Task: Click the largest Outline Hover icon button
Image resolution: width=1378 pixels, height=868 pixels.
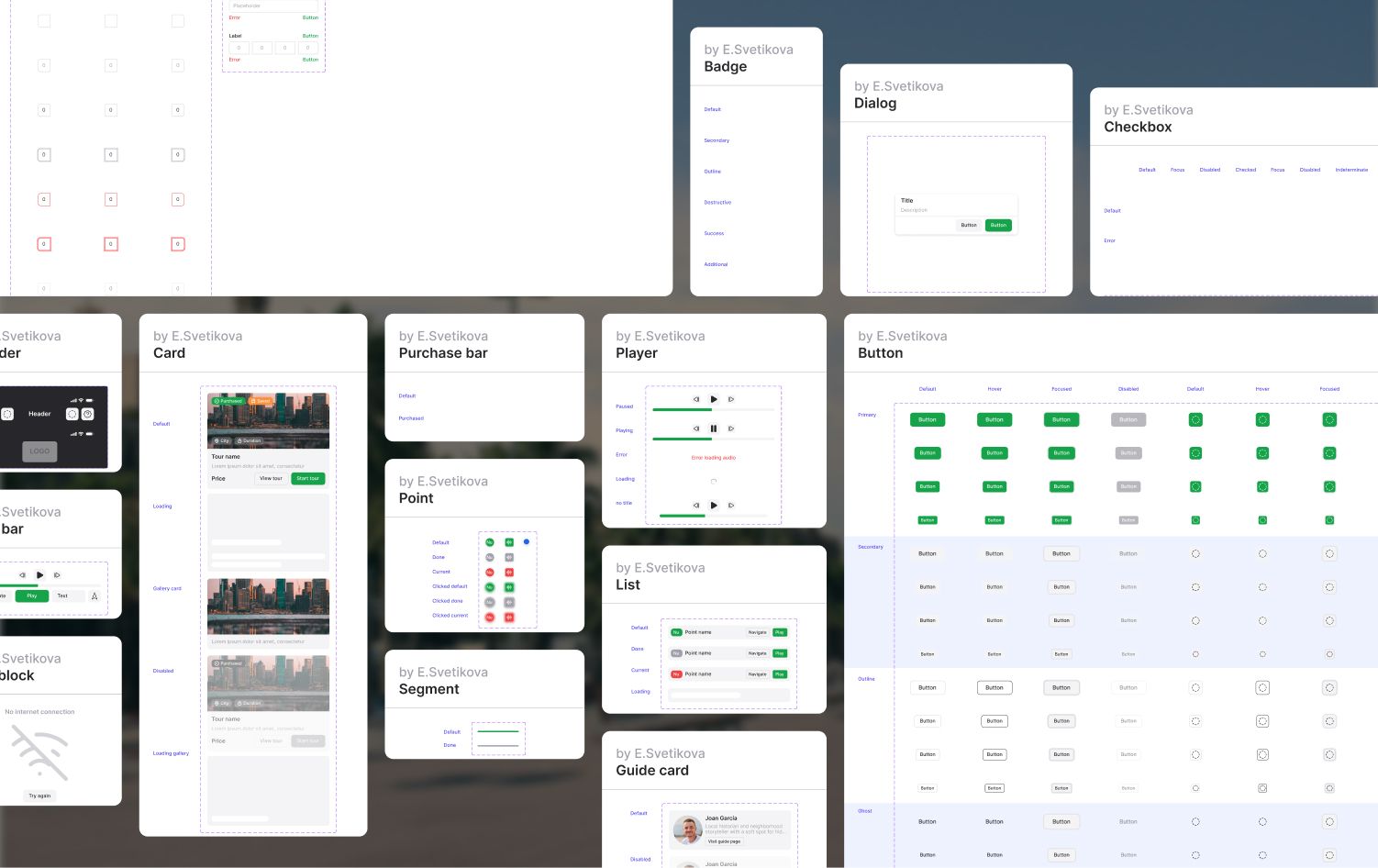Action: click(1262, 687)
